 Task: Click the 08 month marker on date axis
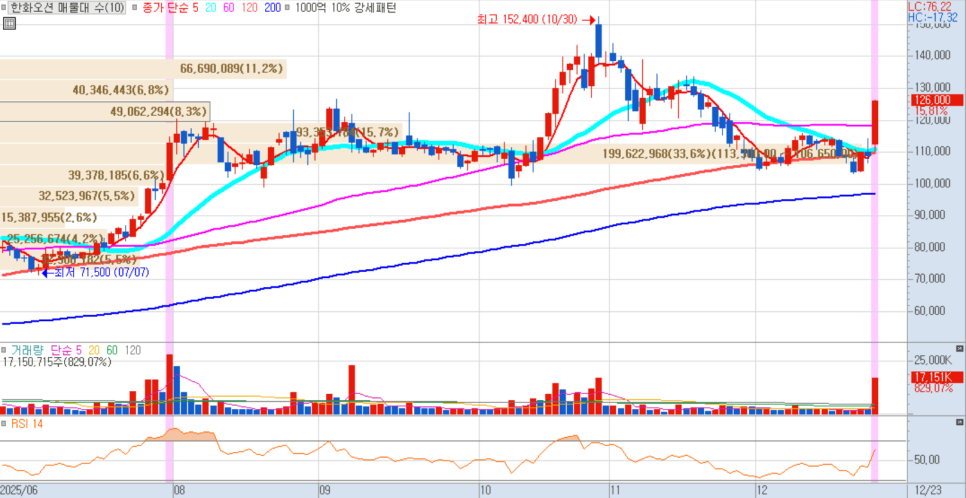180,491
